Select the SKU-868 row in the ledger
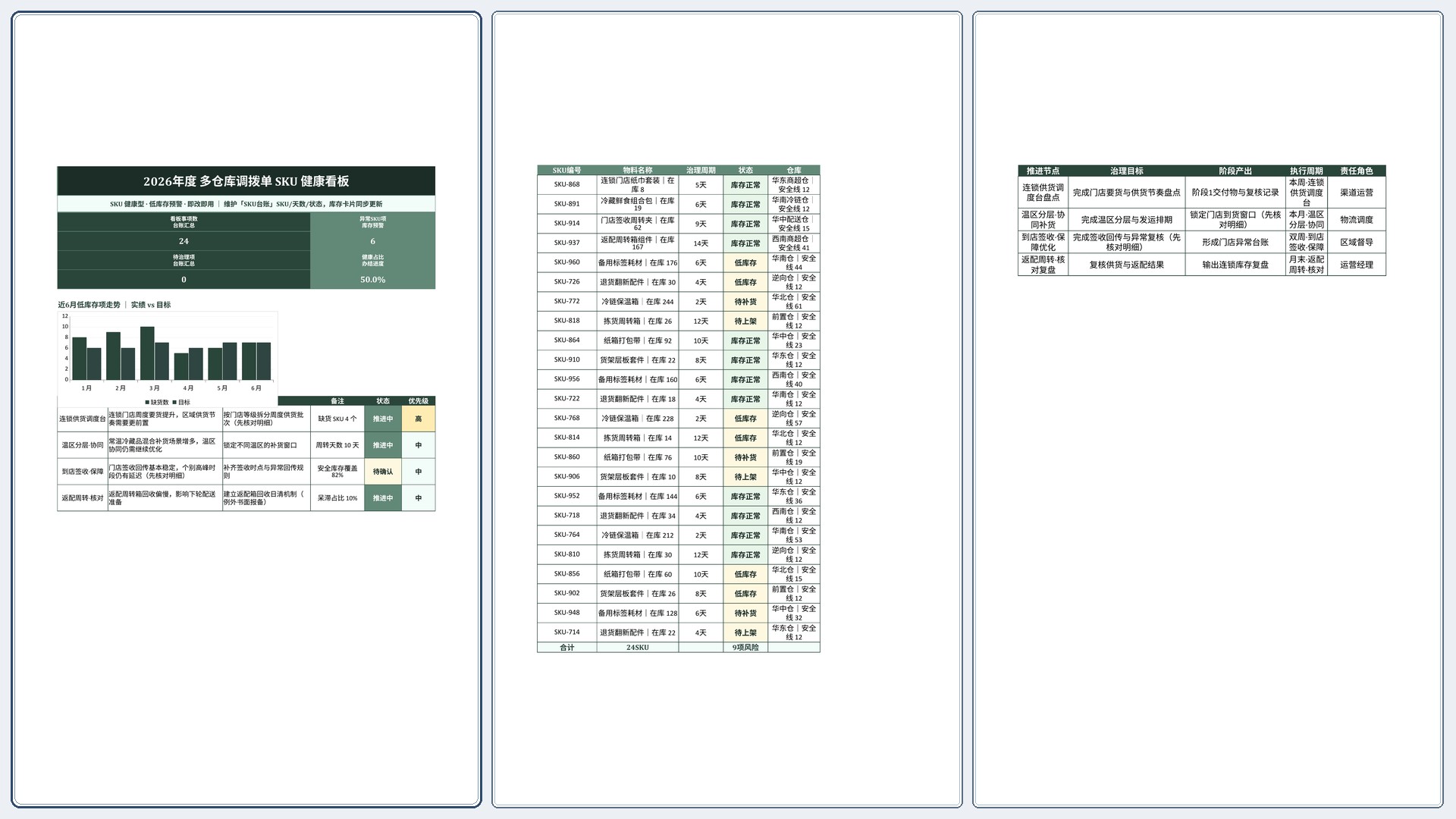This screenshot has height=819, width=1456. [679, 185]
